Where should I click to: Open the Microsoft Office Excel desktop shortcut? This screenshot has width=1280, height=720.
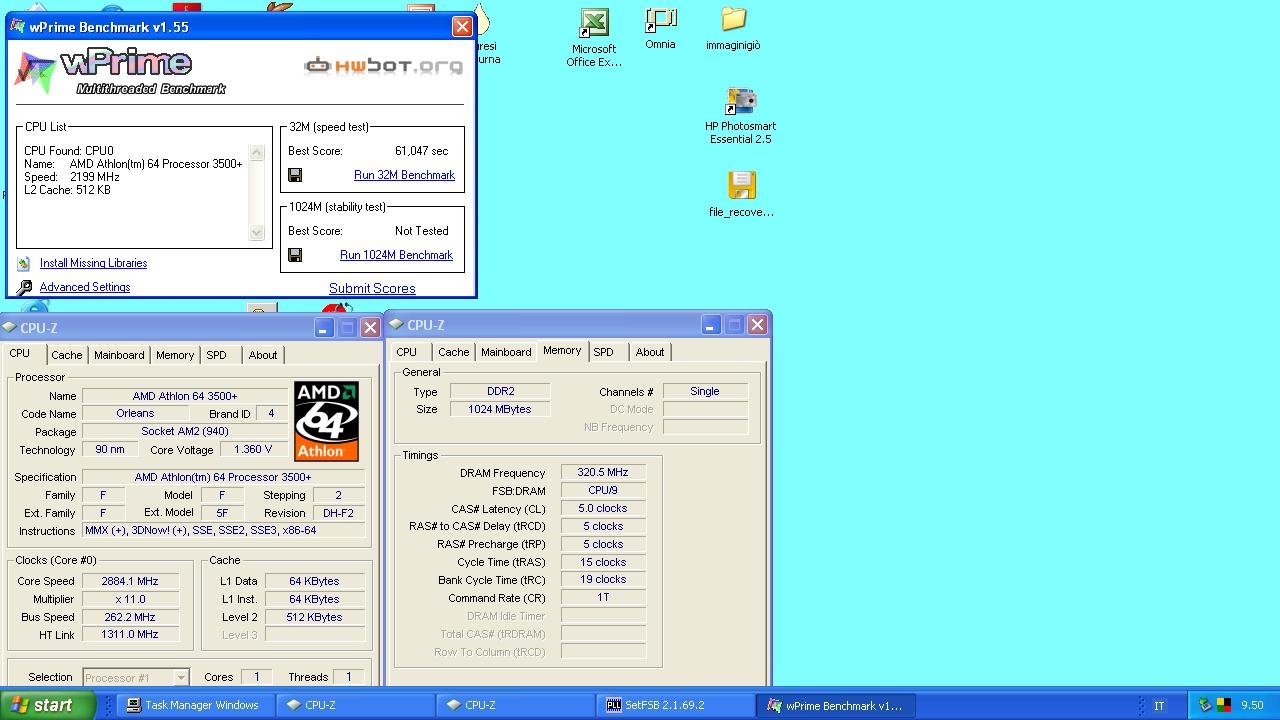click(594, 38)
